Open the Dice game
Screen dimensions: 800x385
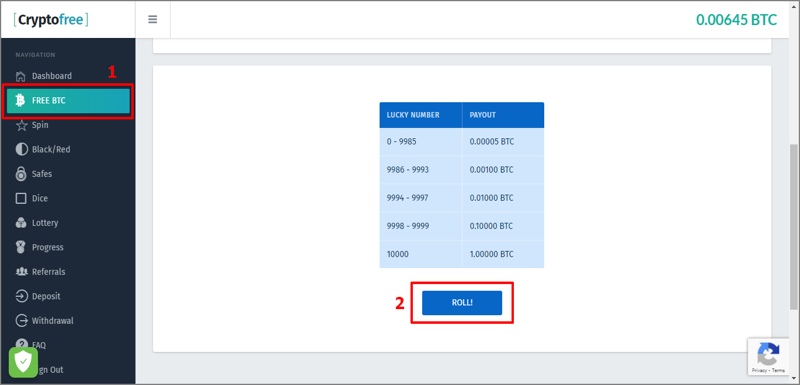pyautogui.click(x=67, y=198)
